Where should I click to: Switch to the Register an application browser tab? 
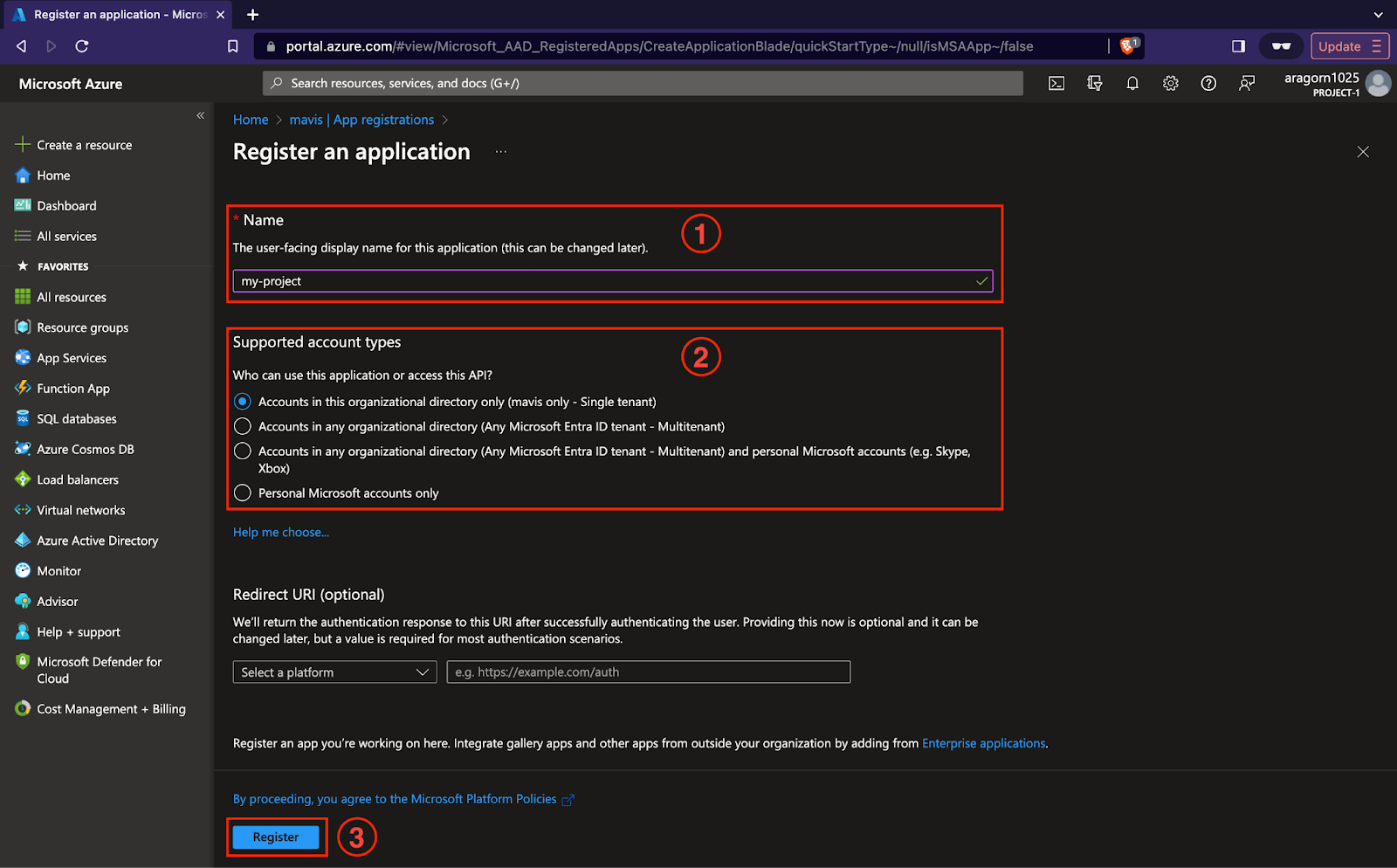pos(119,15)
